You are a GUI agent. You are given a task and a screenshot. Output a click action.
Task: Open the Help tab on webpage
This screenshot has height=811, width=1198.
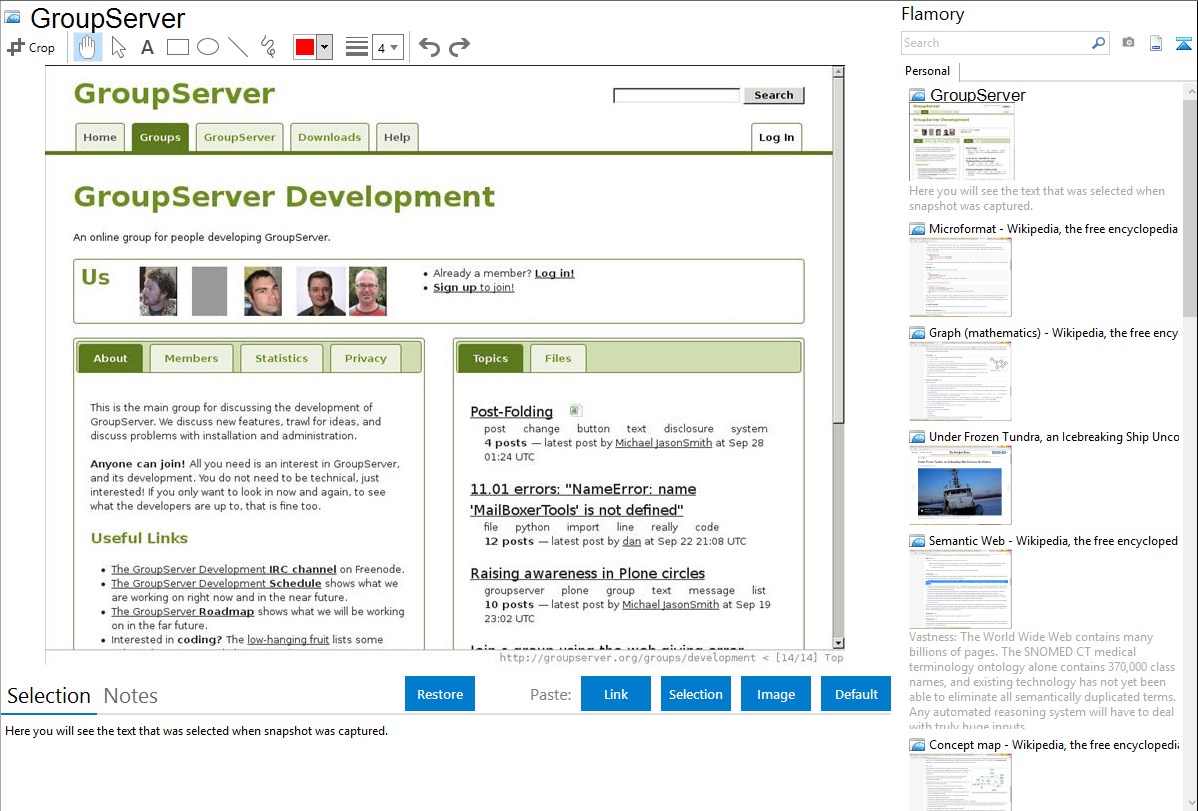(x=397, y=138)
